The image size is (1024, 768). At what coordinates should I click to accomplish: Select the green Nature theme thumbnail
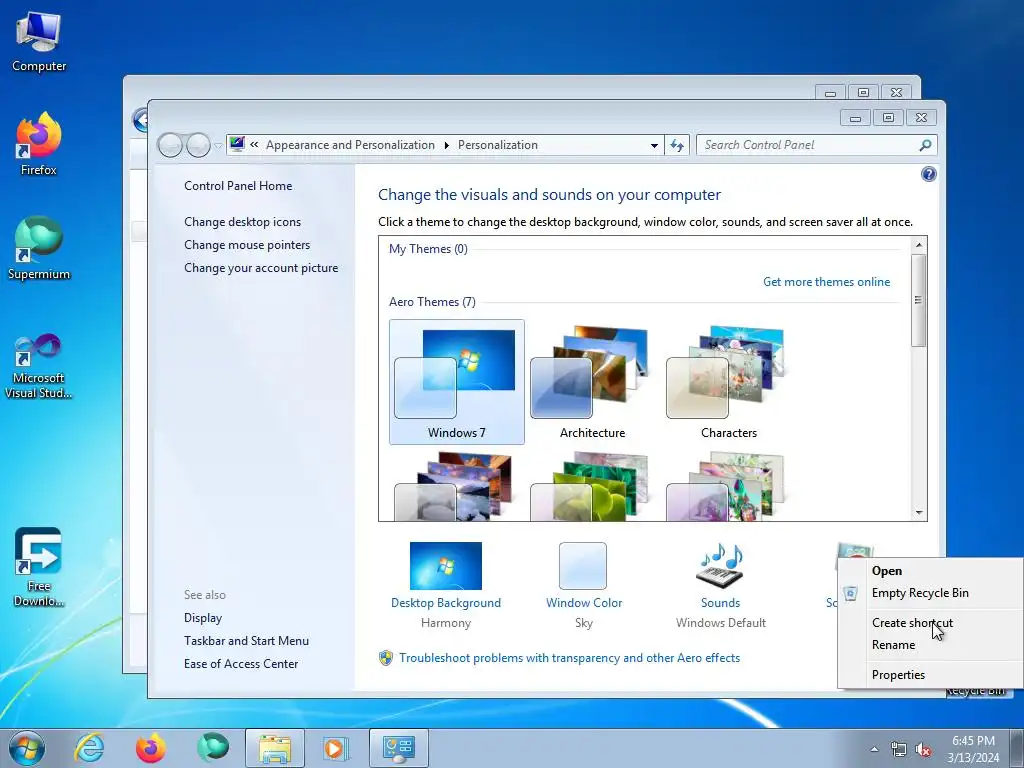(592, 486)
